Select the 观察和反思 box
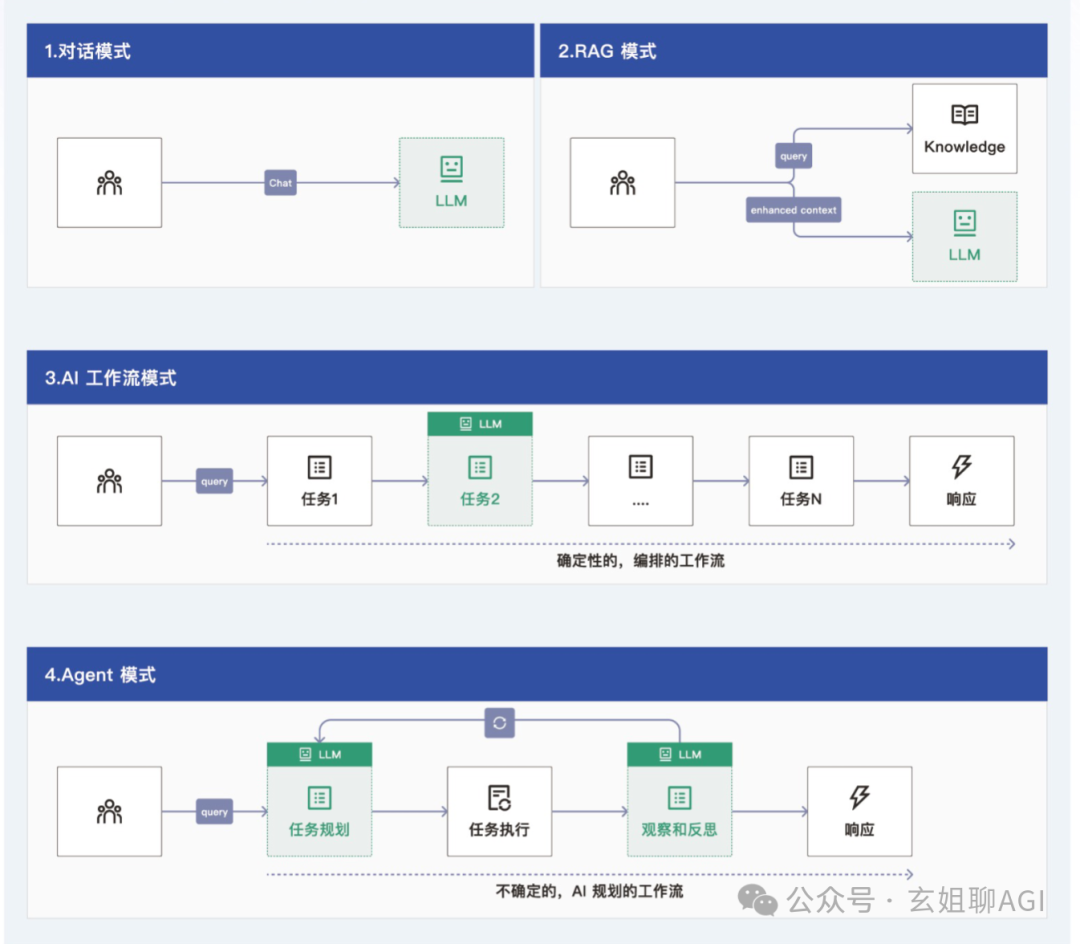This screenshot has height=944, width=1080. 680,811
